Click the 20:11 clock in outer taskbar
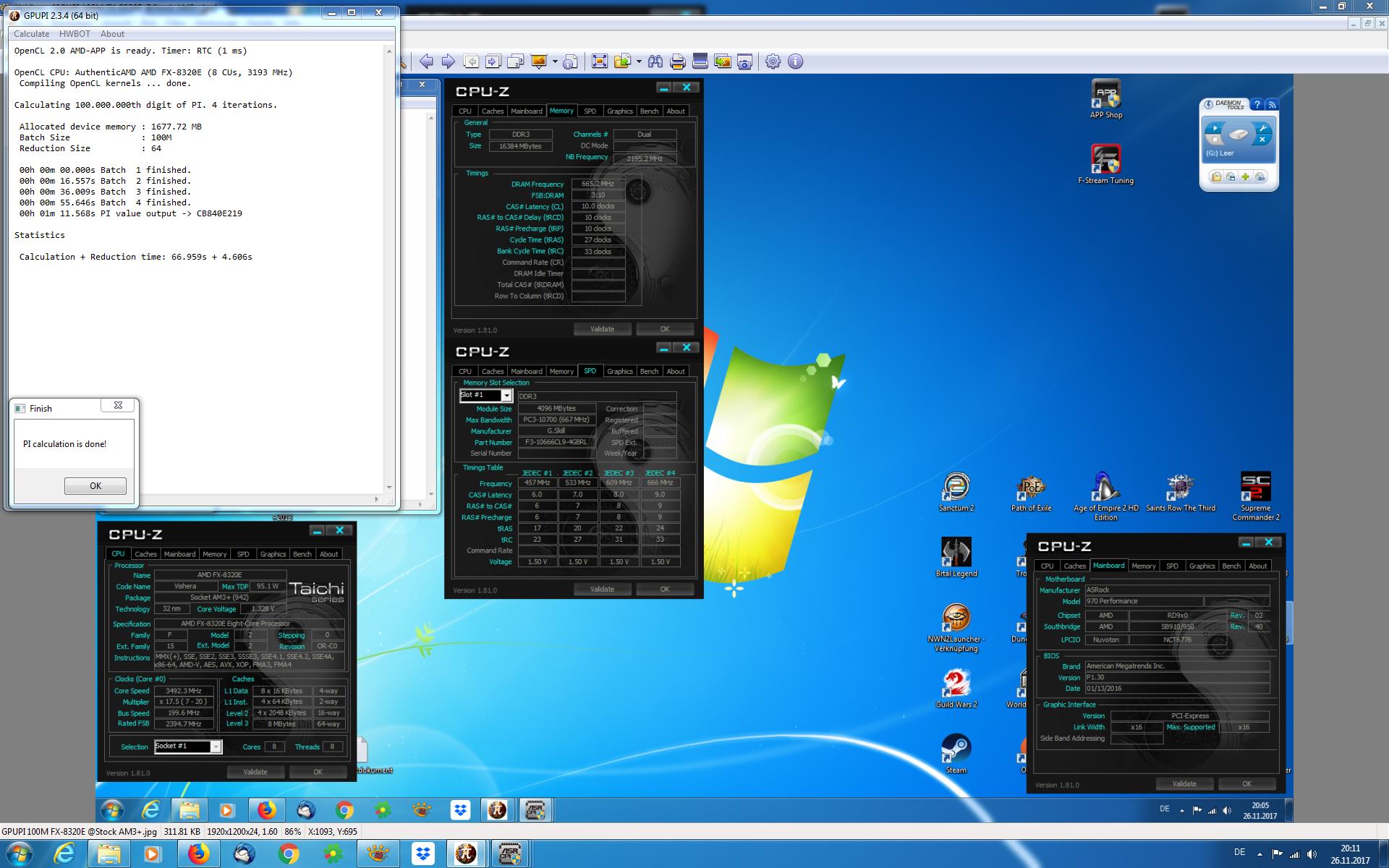Viewport: 1389px width, 868px height. (1350, 848)
